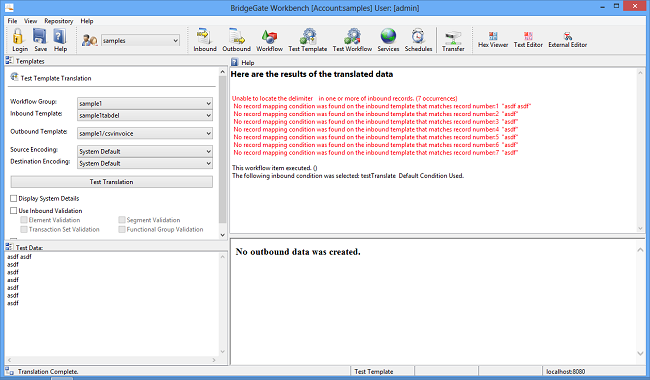Open the Help menu
Viewport: 650px width, 380px height.
(x=87, y=21)
